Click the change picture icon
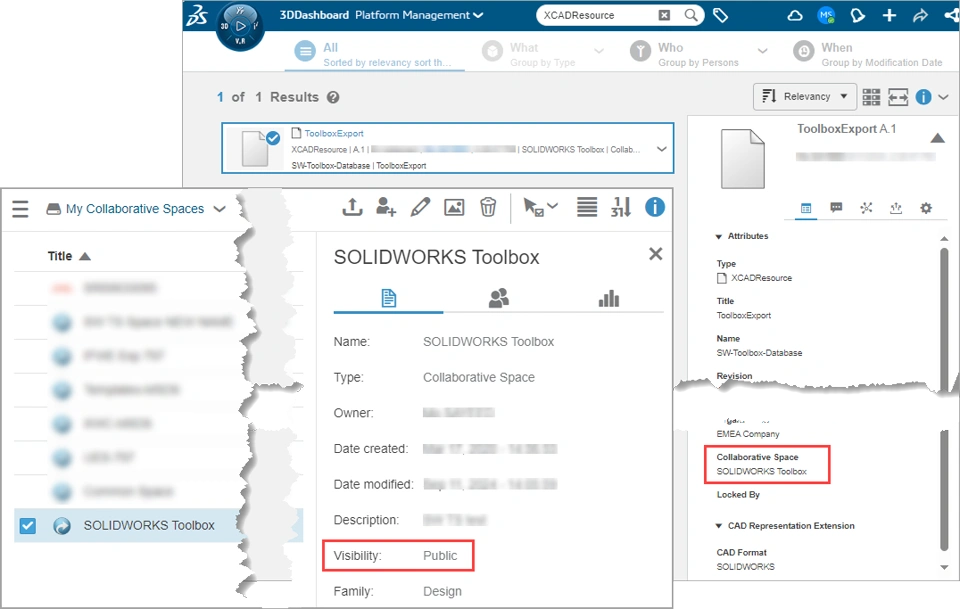 coord(454,207)
